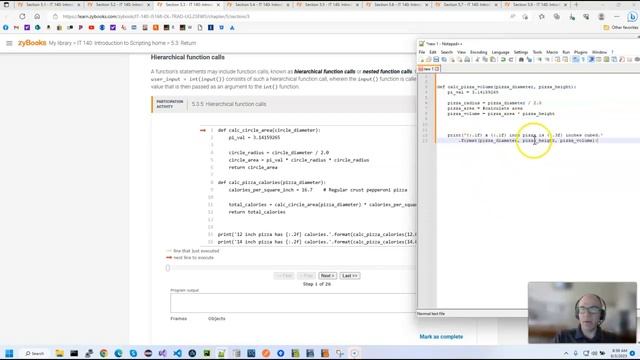Viewport: 640px width, 360px height.
Task: Open the Plugins menu in Notepad++
Action: pos(580,52)
